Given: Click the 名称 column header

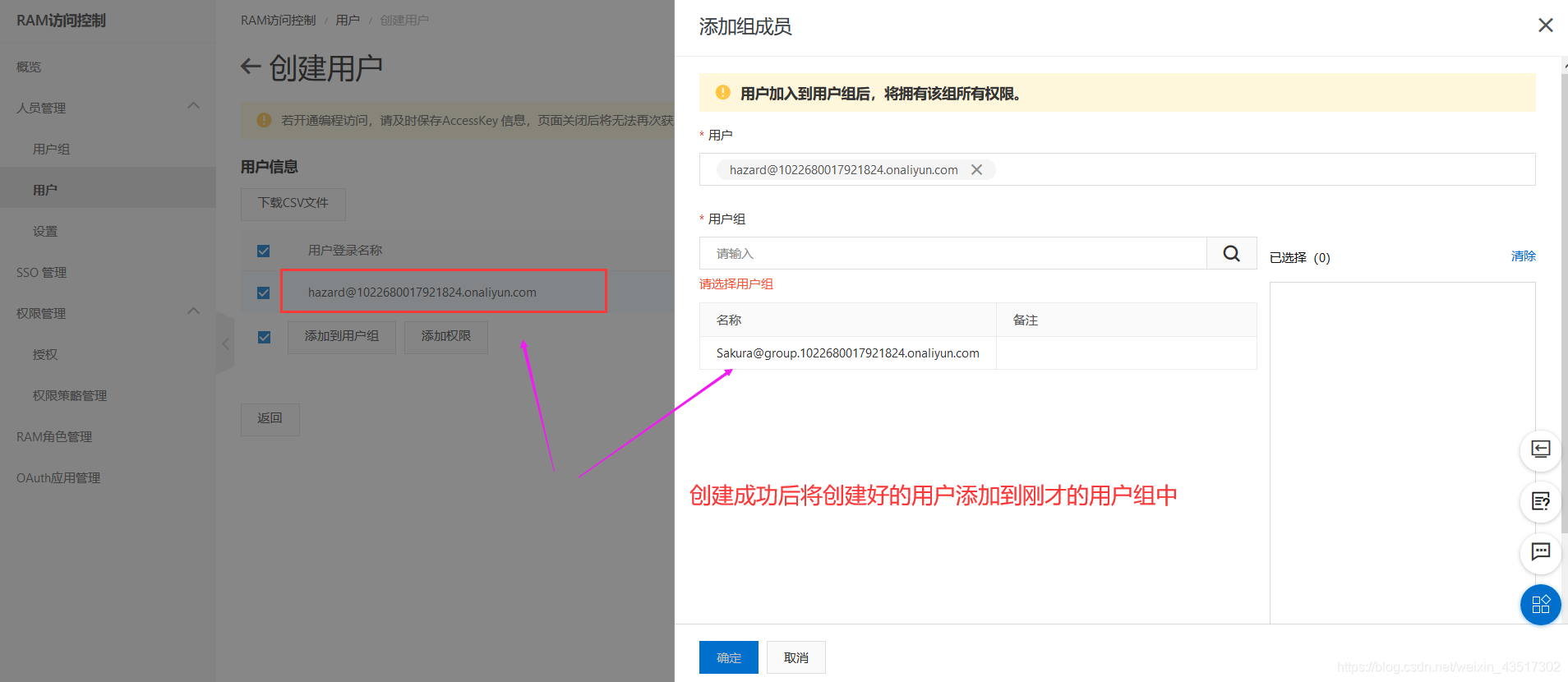Looking at the screenshot, I should click(x=848, y=320).
